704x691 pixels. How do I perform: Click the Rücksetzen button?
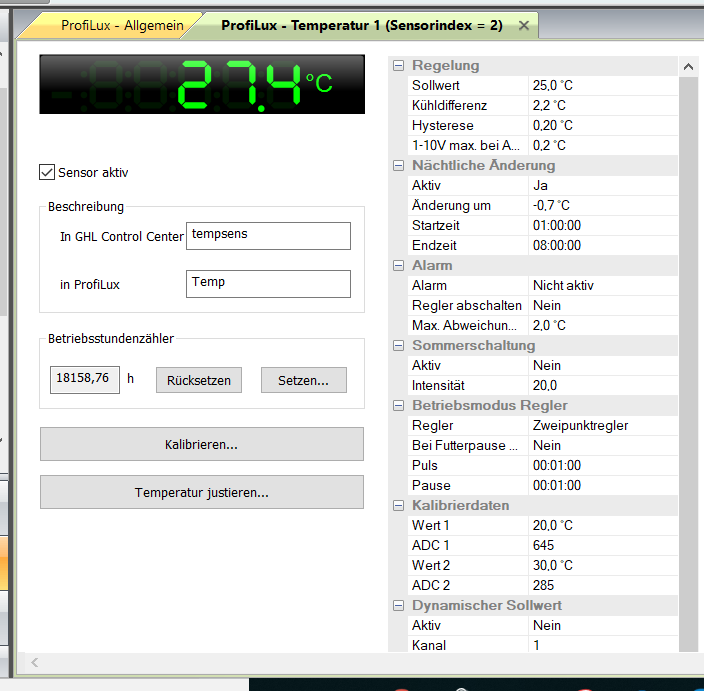tap(198, 380)
